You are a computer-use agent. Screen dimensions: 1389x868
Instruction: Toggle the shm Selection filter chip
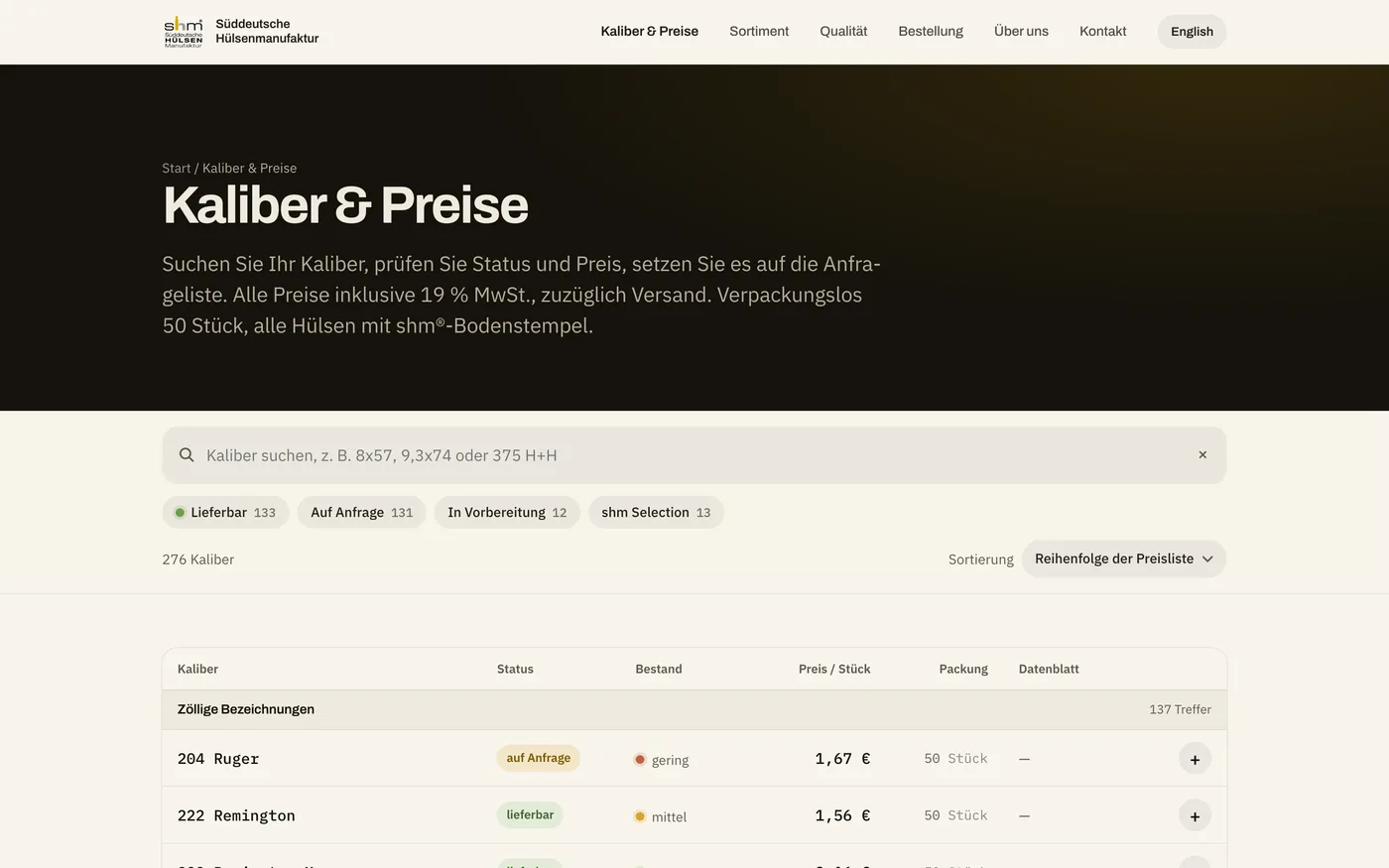[656, 513]
